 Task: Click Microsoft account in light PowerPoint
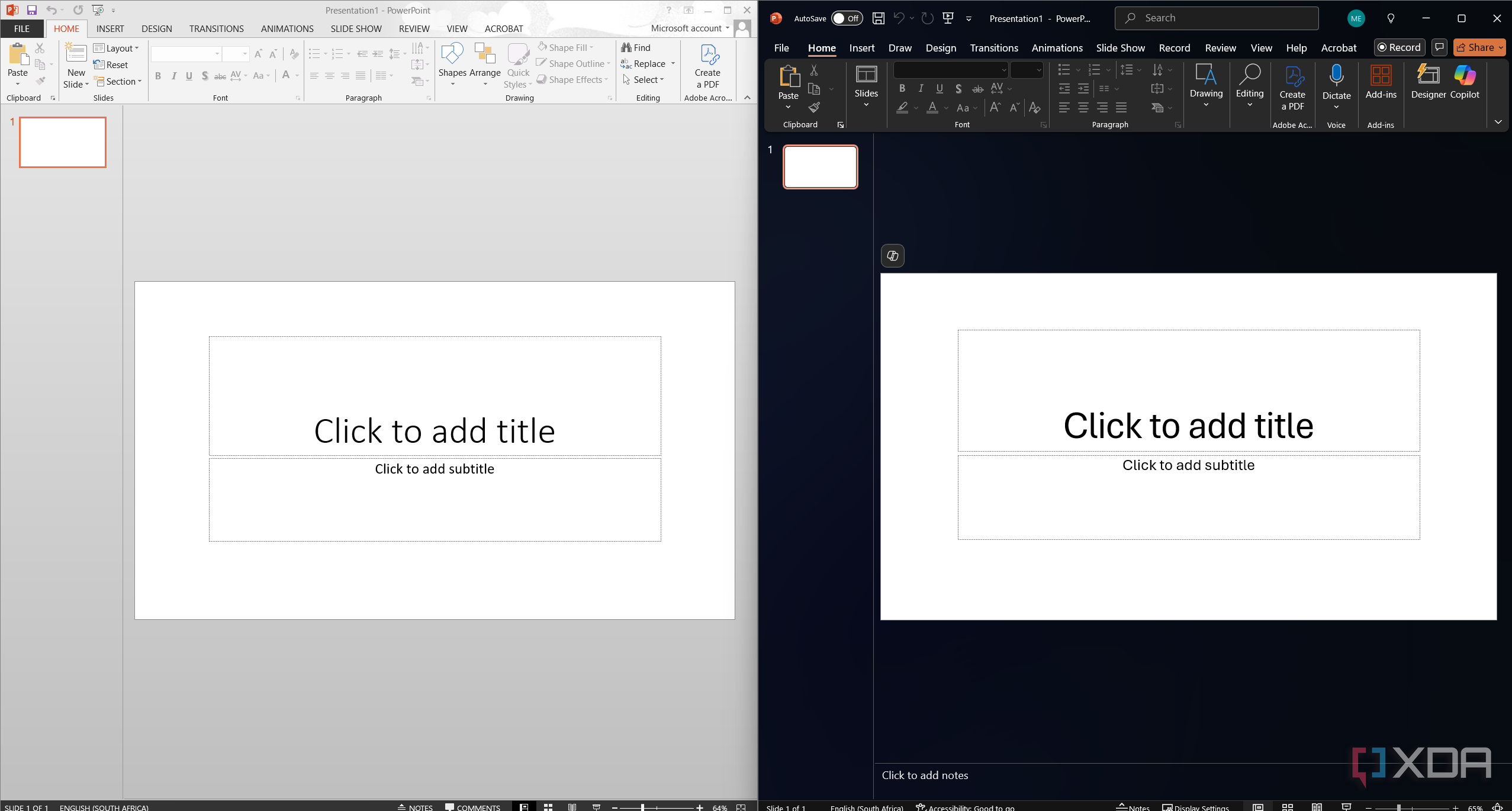click(x=690, y=28)
